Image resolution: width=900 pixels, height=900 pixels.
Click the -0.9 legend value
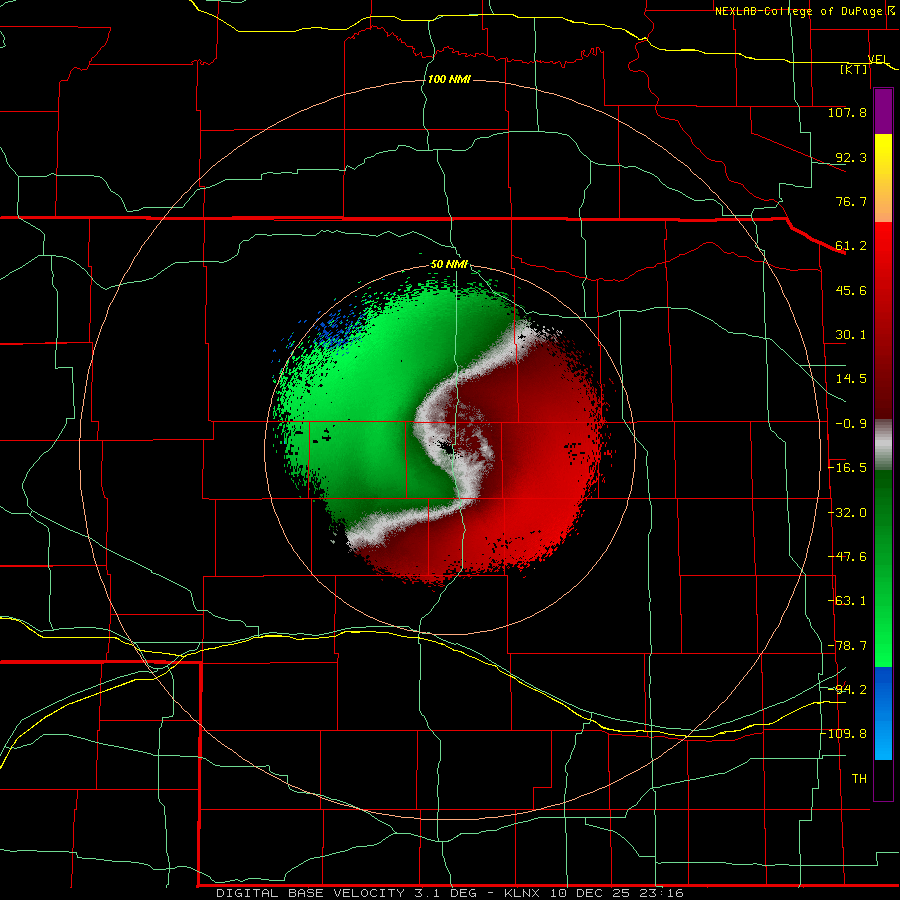851,424
